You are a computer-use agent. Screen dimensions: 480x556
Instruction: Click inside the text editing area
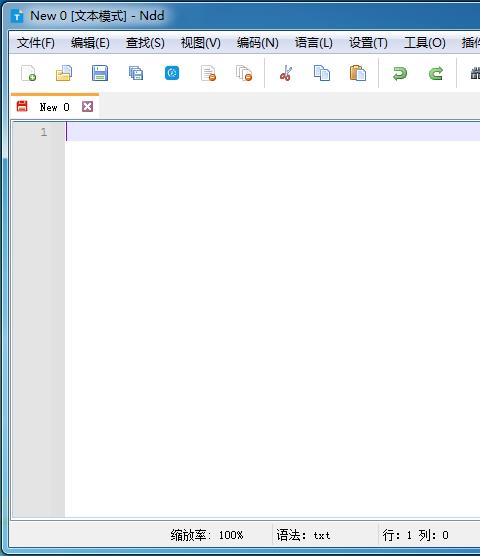pyautogui.click(x=272, y=319)
